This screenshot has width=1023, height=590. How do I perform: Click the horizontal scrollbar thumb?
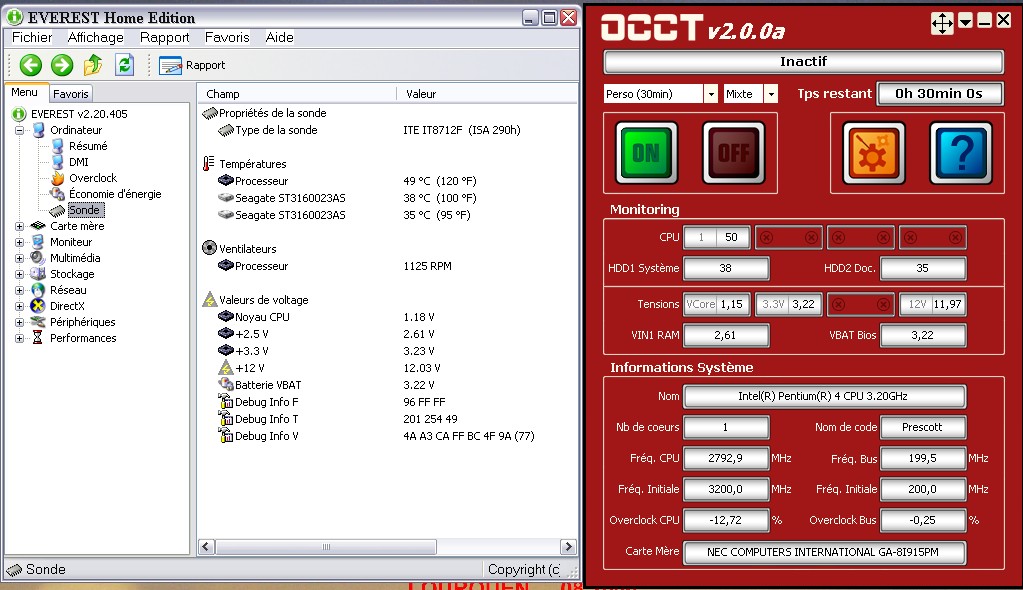pyautogui.click(x=326, y=546)
